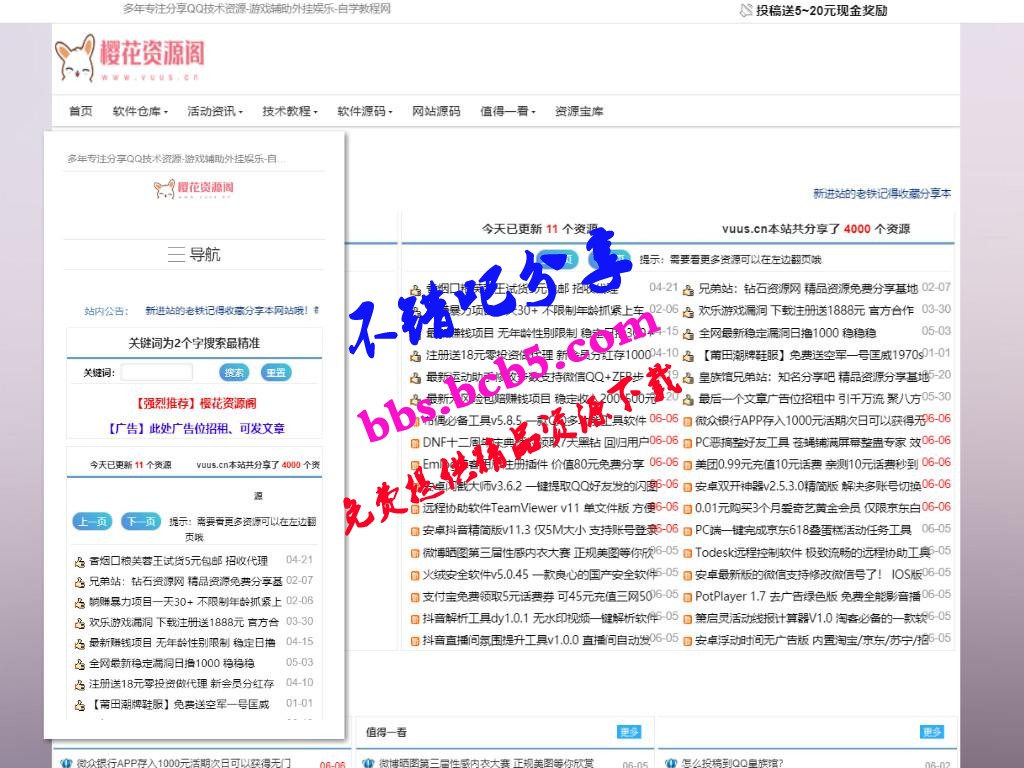Open 抖音直播间氛围提升工具v1.0.0 entry
This screenshot has height=768, width=1024.
click(536, 640)
